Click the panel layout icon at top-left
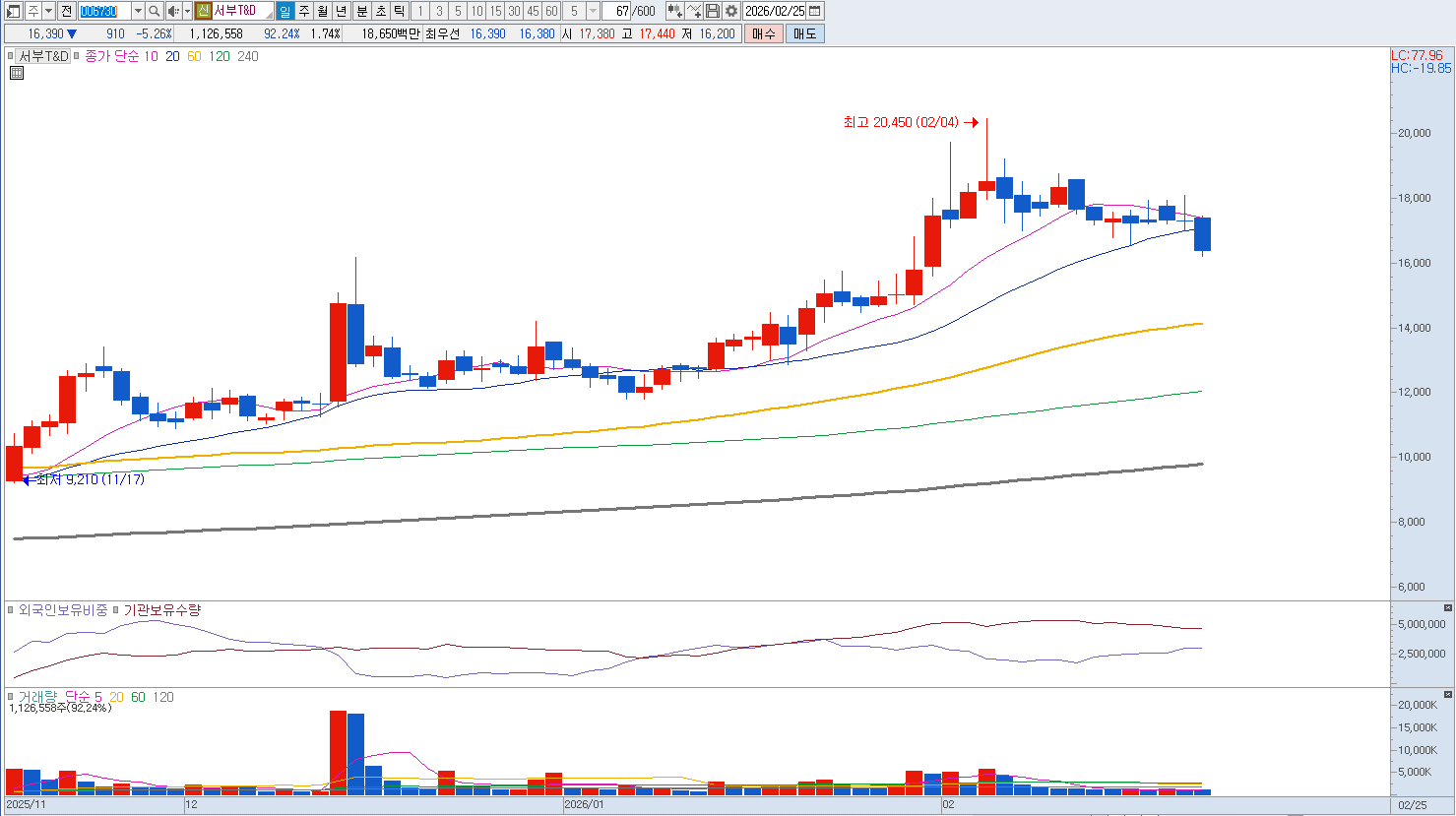The width and height of the screenshot is (1456, 816). coord(13,11)
